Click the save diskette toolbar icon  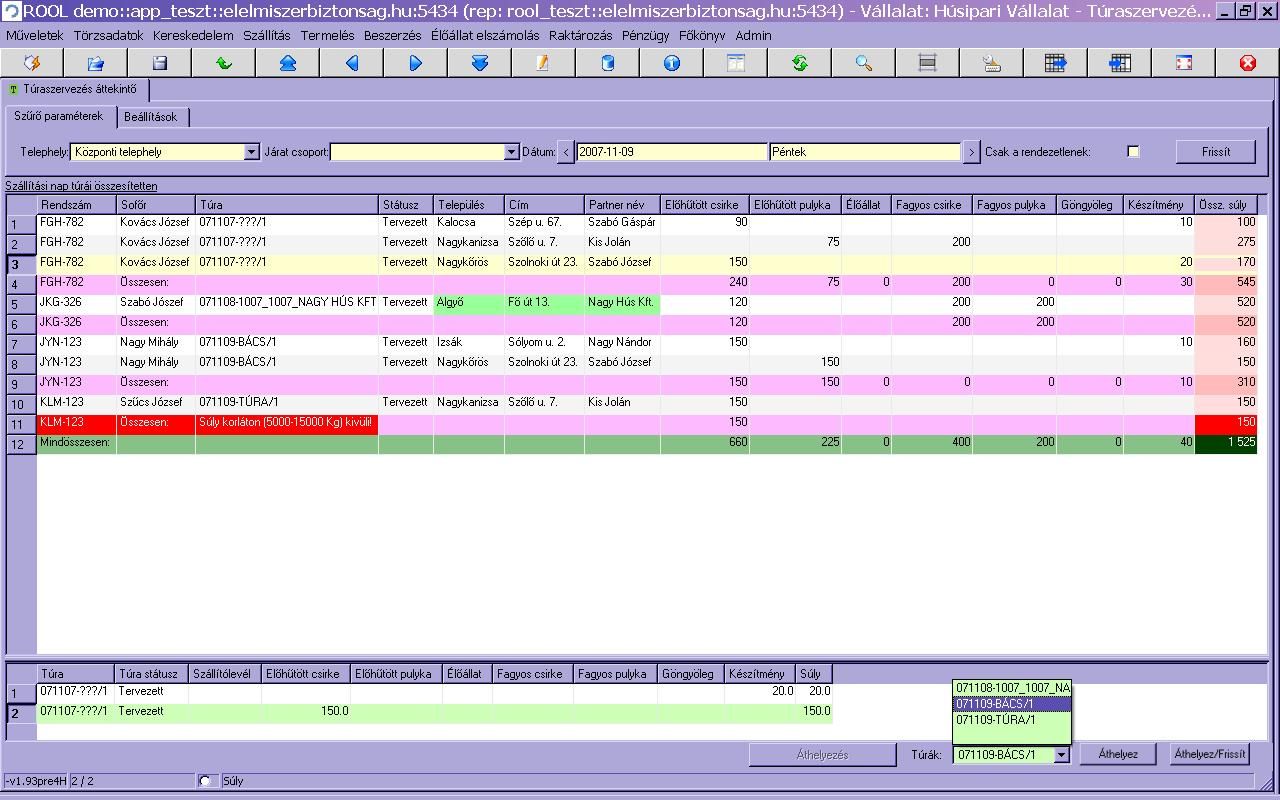(160, 63)
